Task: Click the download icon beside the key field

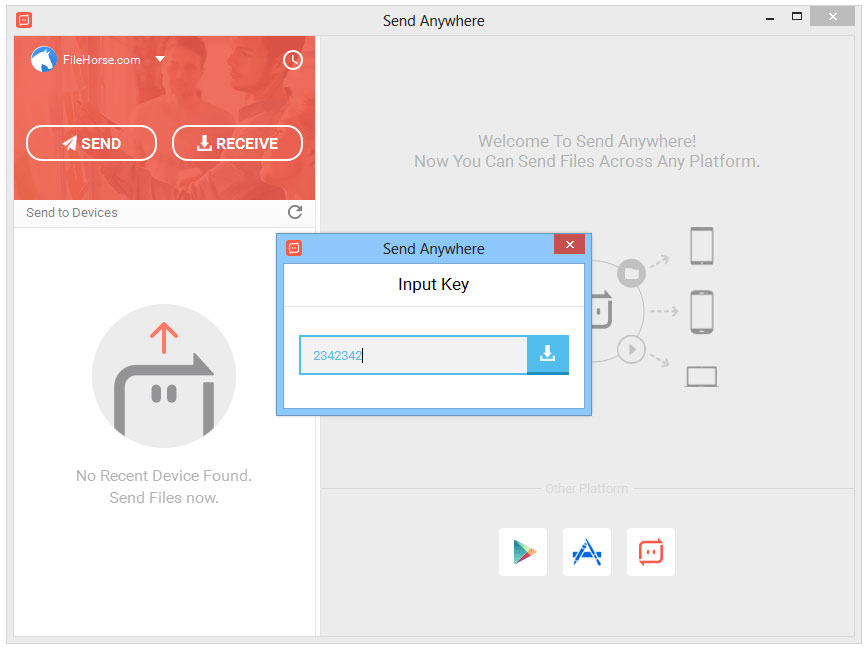Action: tap(547, 354)
